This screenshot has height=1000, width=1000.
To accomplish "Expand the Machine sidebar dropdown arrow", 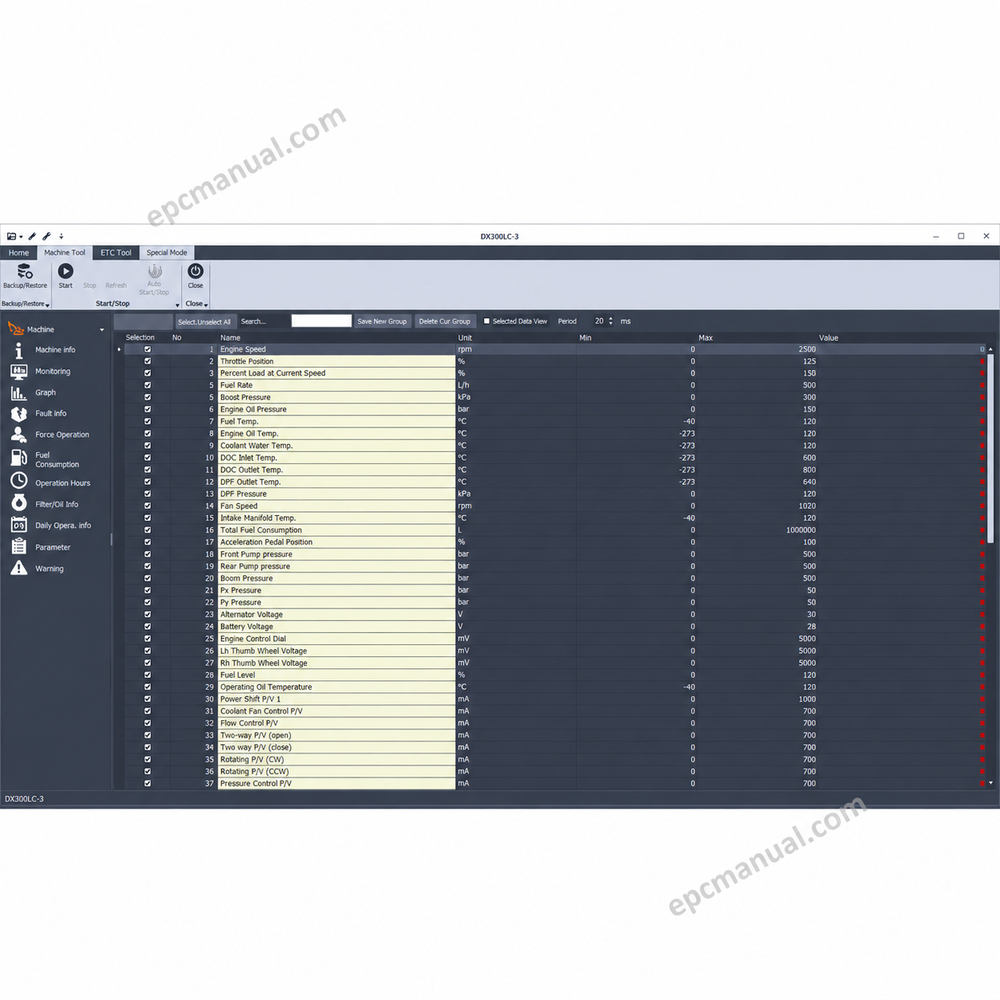I will 102,330.
